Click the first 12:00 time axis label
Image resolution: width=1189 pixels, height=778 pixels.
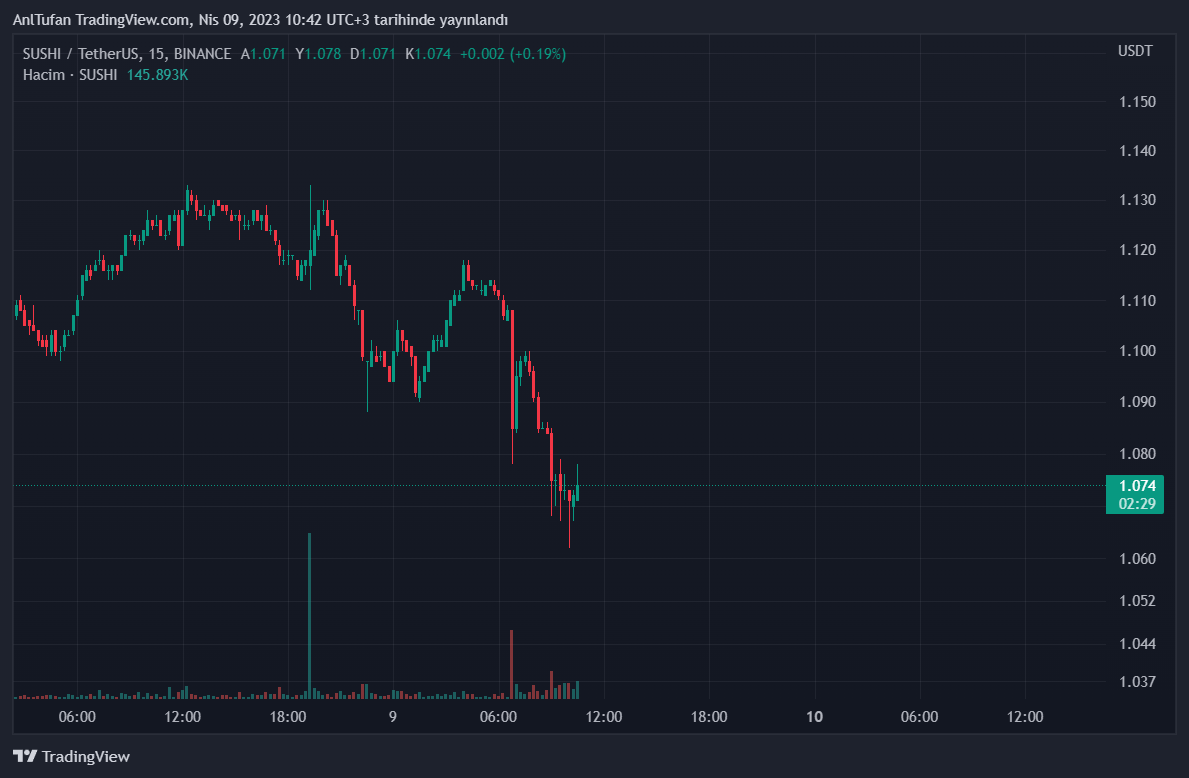pyautogui.click(x=183, y=717)
